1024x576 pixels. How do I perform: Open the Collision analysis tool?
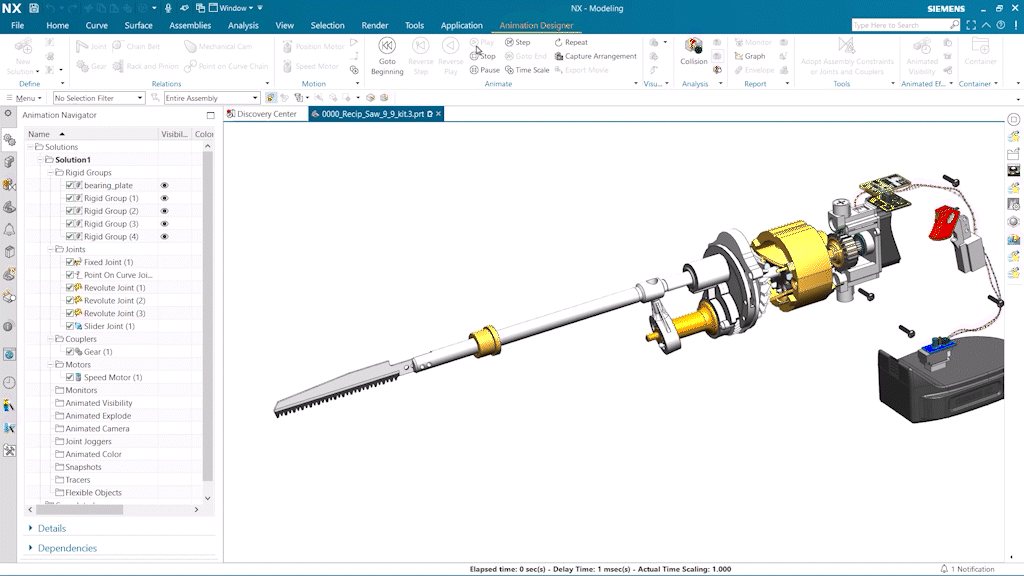694,47
